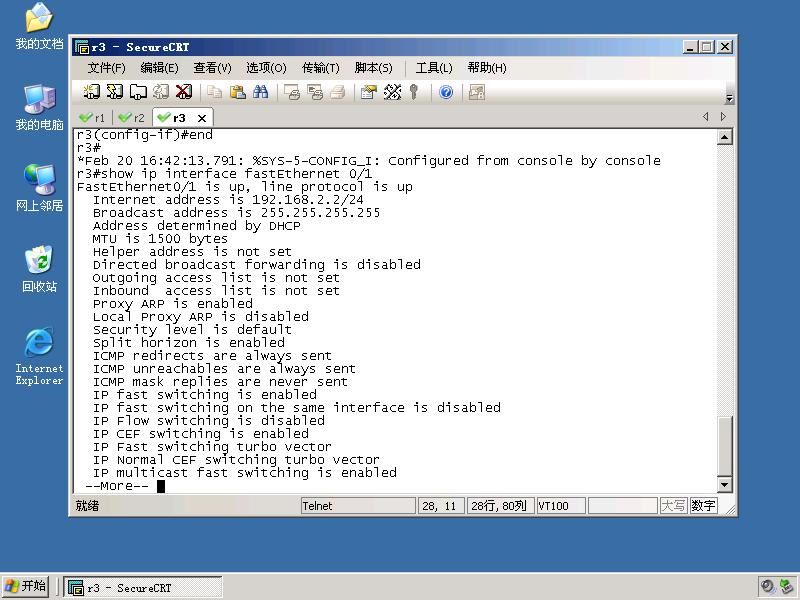800x600 pixels.
Task: Click the 我的电脑 desktop icon
Action: 39,108
